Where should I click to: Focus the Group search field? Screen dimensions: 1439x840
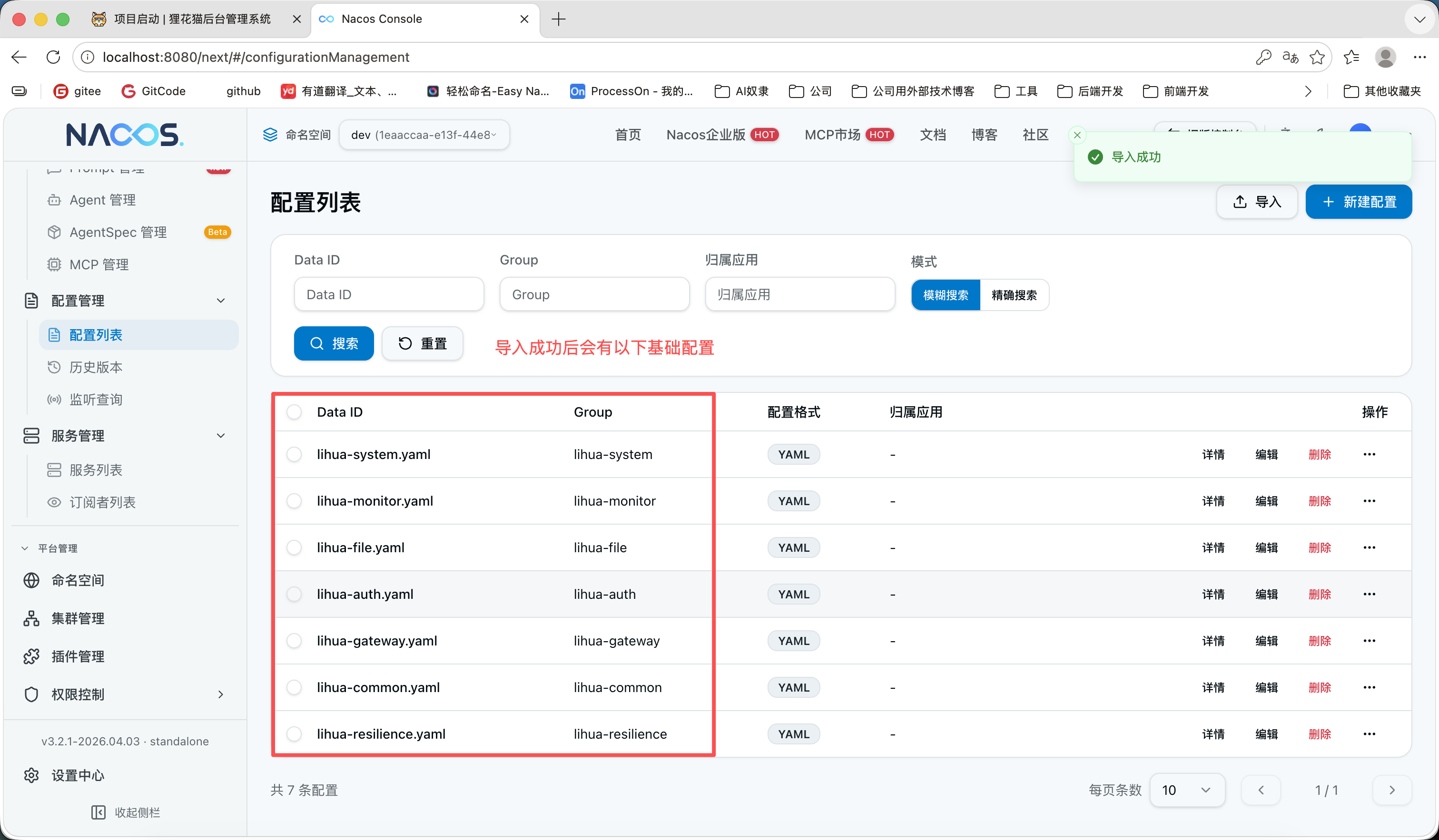click(x=594, y=294)
